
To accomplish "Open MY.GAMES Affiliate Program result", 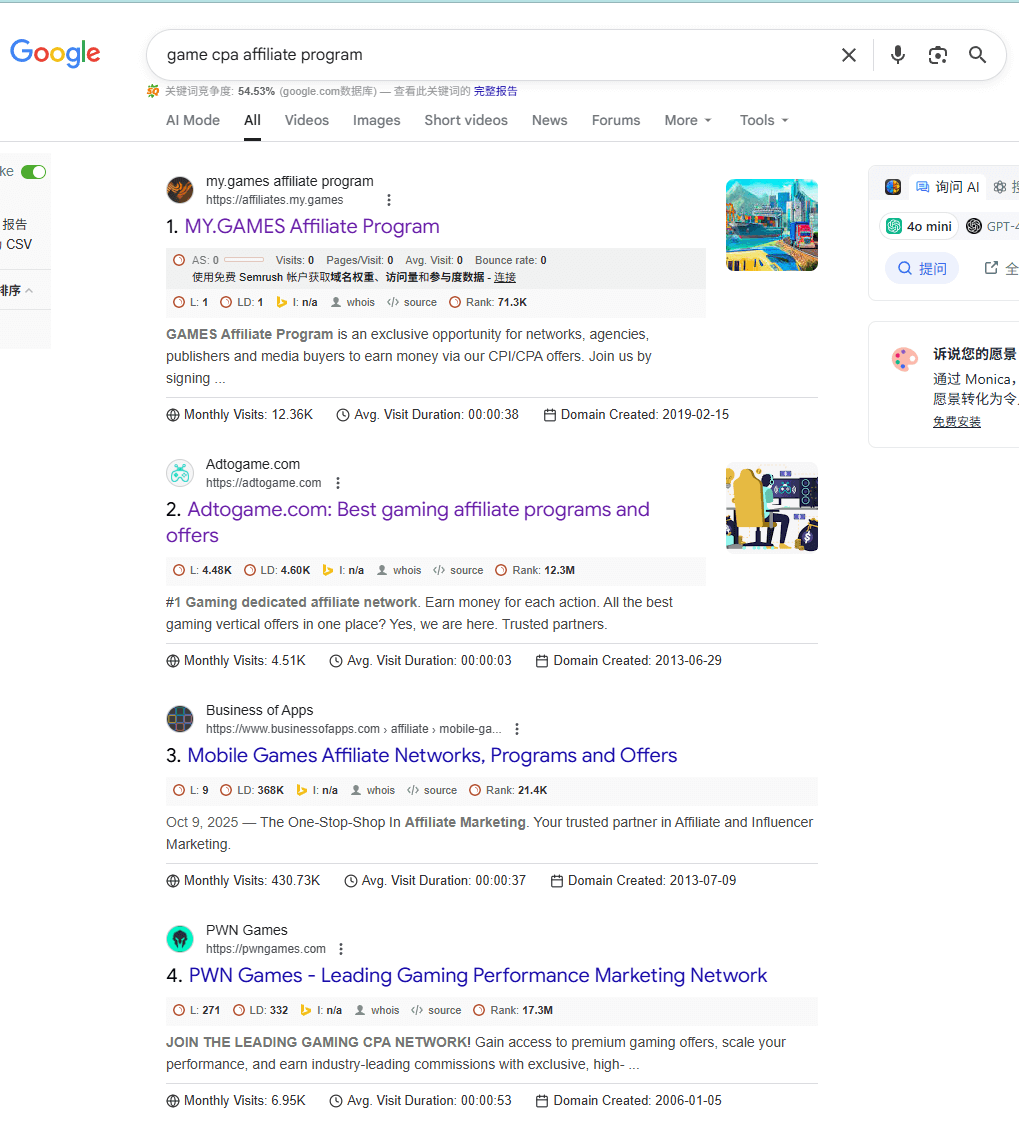I will coord(312,227).
